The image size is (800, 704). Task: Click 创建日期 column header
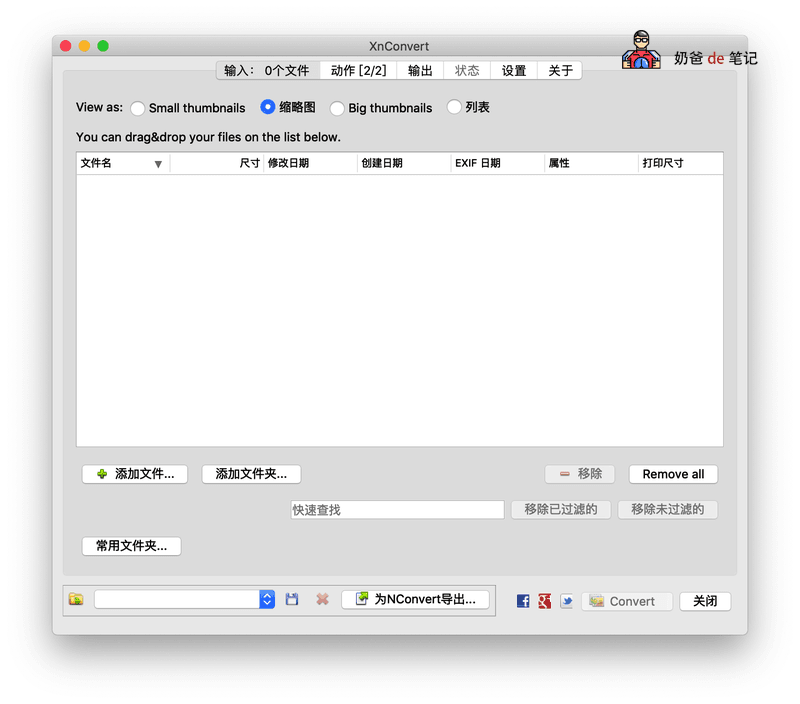coord(404,163)
